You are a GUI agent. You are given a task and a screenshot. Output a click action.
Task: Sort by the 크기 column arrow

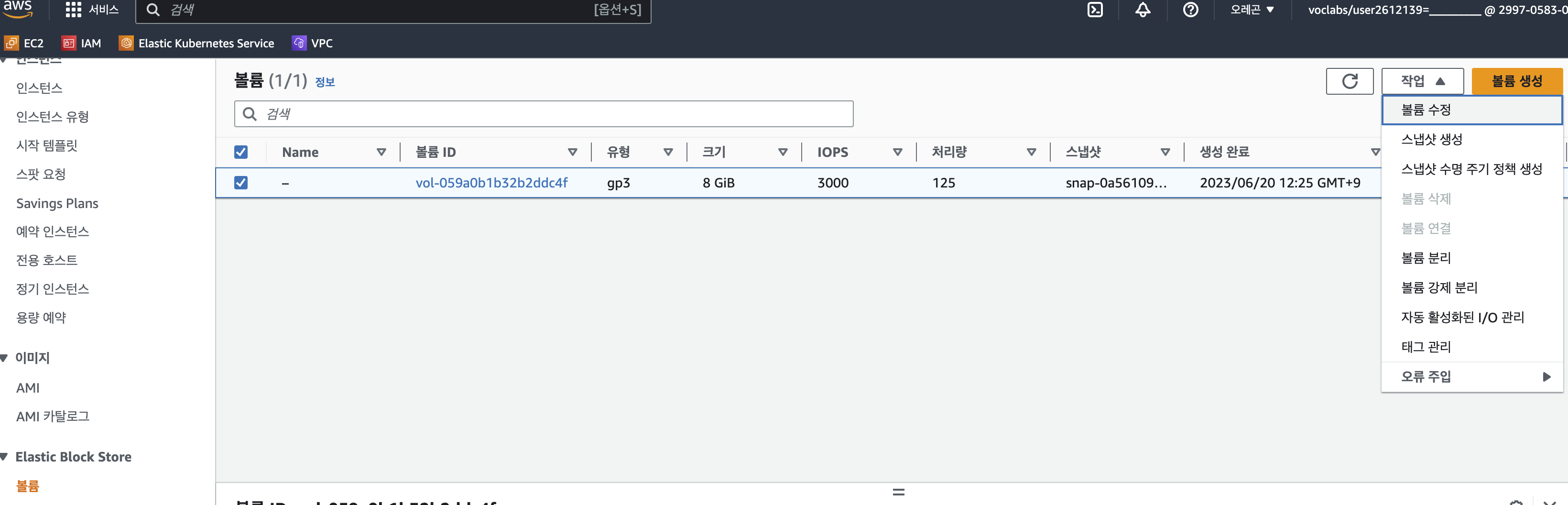[x=783, y=152]
